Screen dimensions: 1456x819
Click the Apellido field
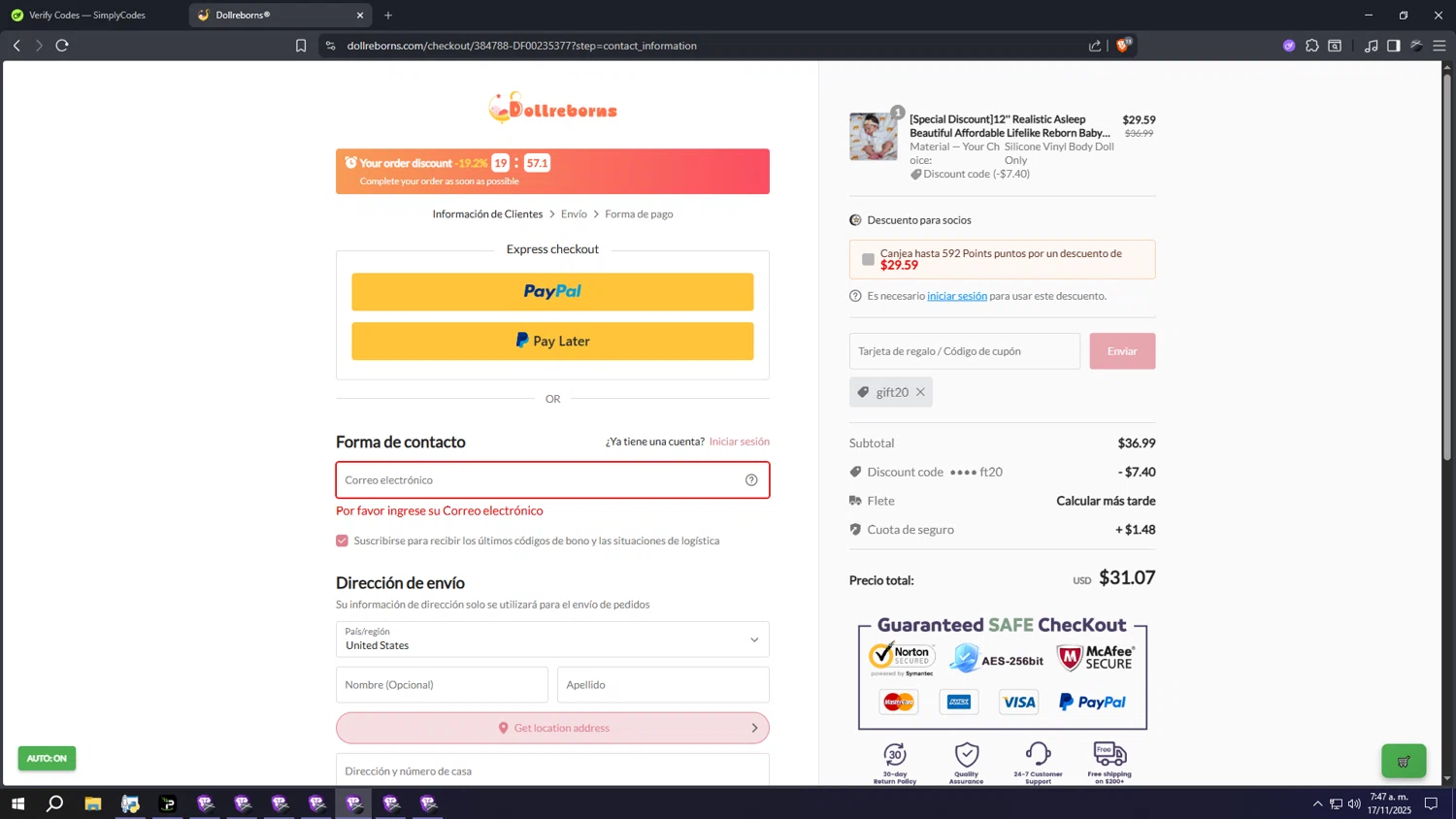point(663,685)
